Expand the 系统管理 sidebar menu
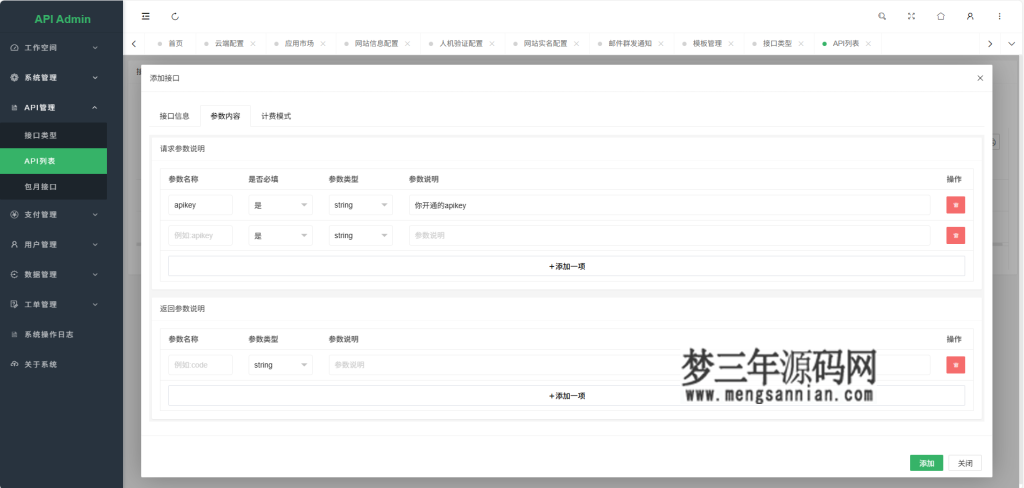Screen dimensions: 1024x488 tap(54, 77)
